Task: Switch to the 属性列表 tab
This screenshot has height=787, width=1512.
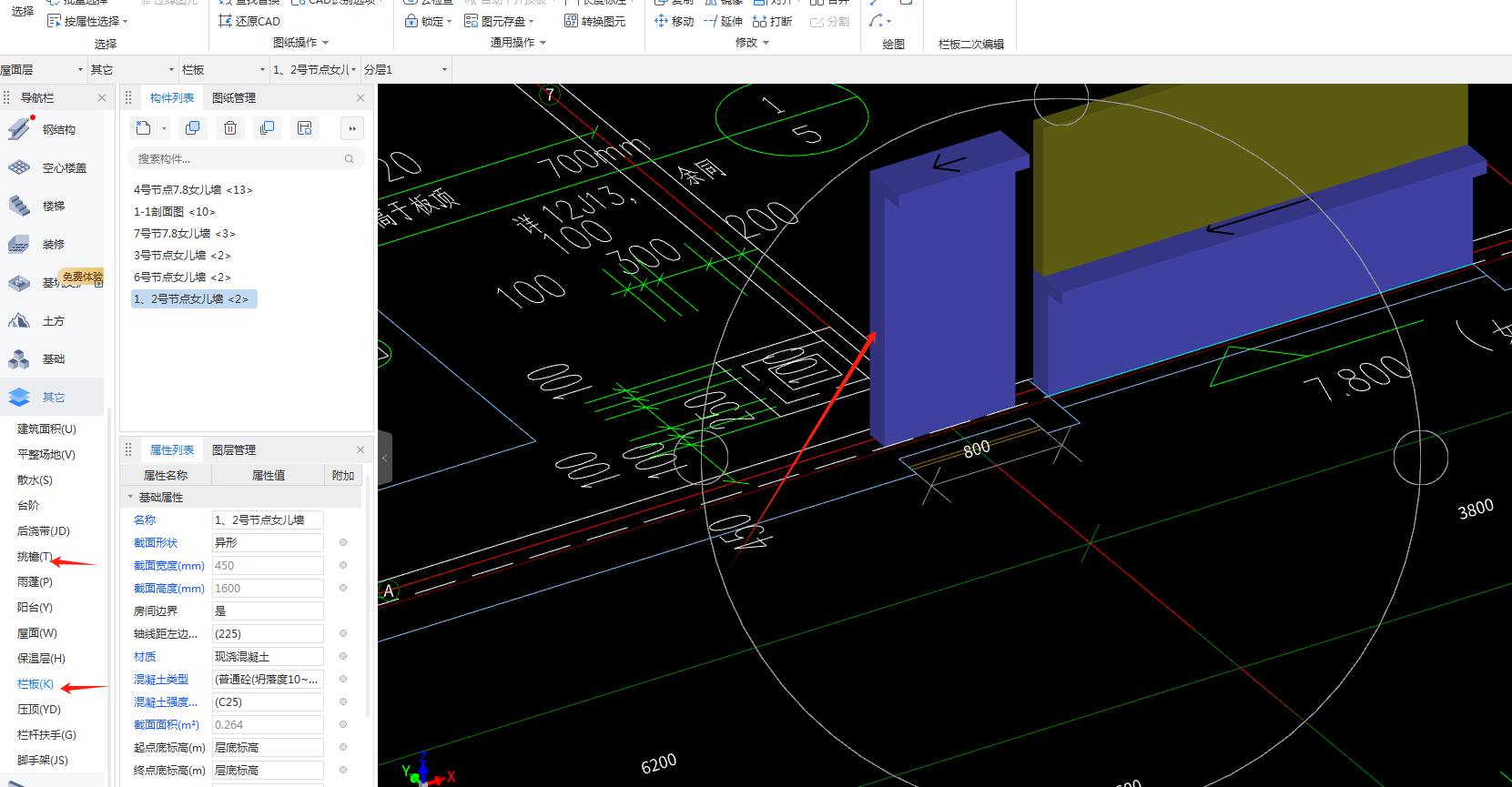Action: tap(172, 449)
